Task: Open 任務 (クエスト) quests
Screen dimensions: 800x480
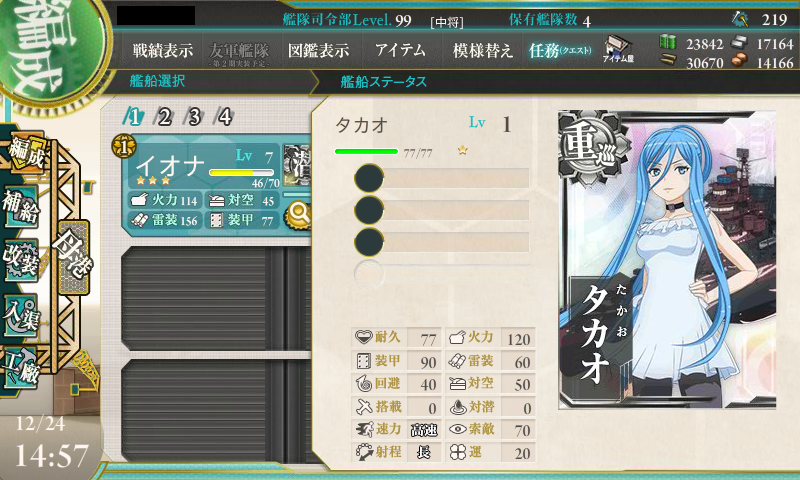Action: tap(560, 50)
